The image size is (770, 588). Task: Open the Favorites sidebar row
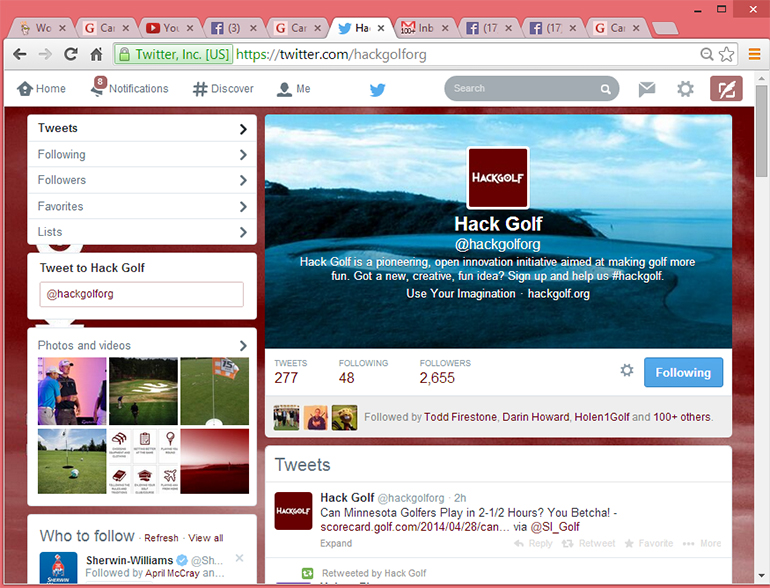pos(142,206)
